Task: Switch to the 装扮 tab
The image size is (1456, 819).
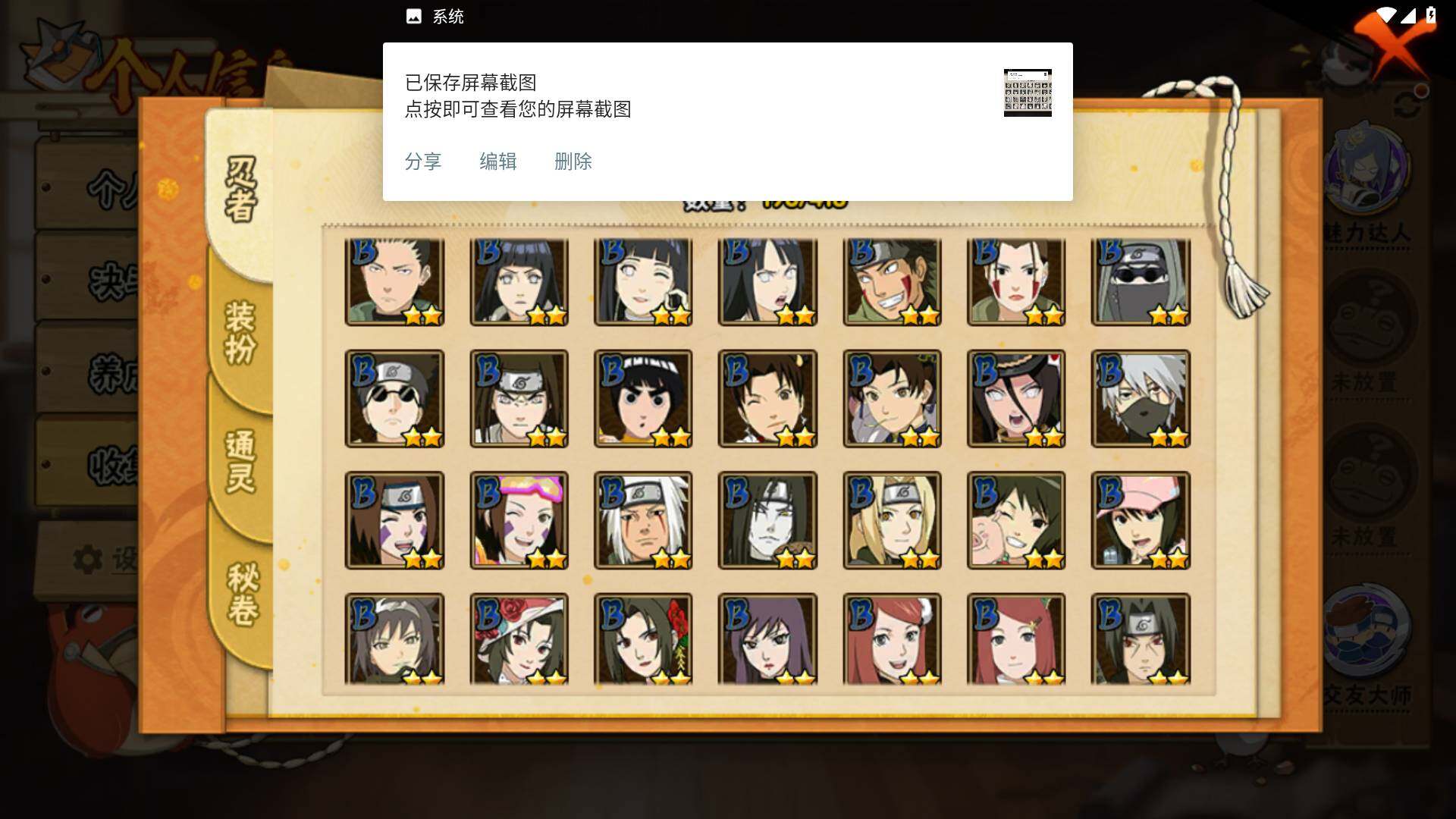Action: point(240,334)
